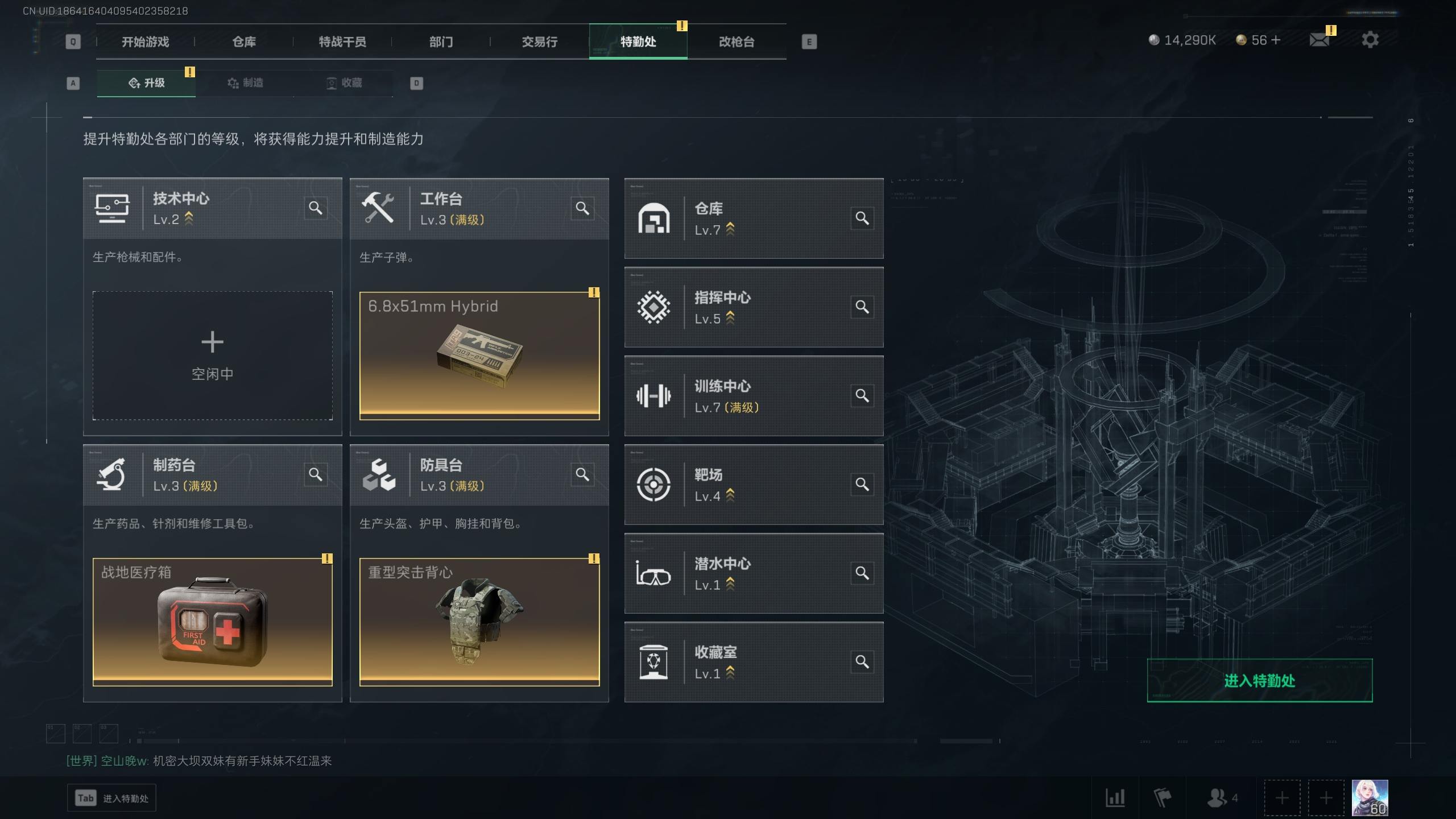Collect the 6.8x51mm Hybrid ammo item
The width and height of the screenshot is (1456, 819).
[x=479, y=356]
